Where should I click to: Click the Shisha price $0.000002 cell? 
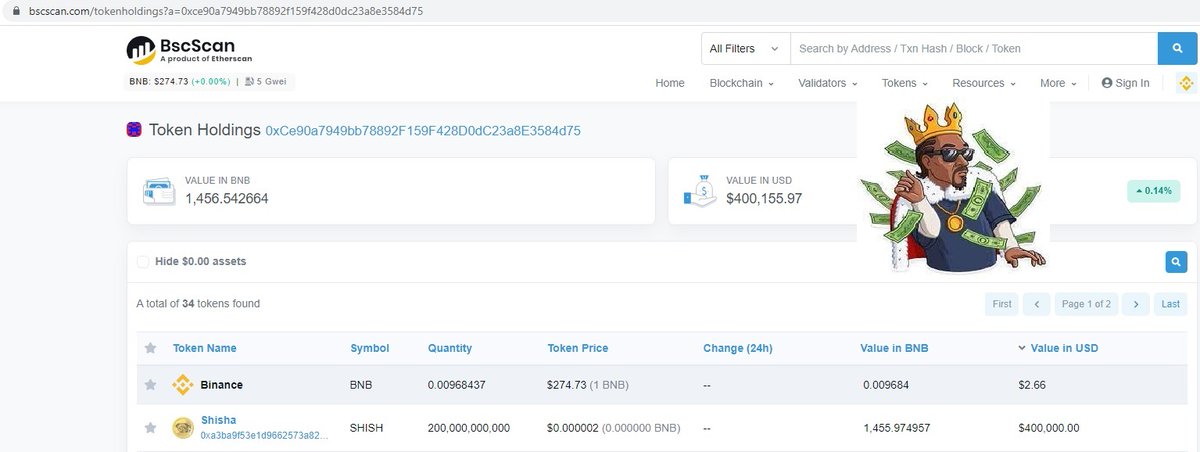tap(614, 428)
